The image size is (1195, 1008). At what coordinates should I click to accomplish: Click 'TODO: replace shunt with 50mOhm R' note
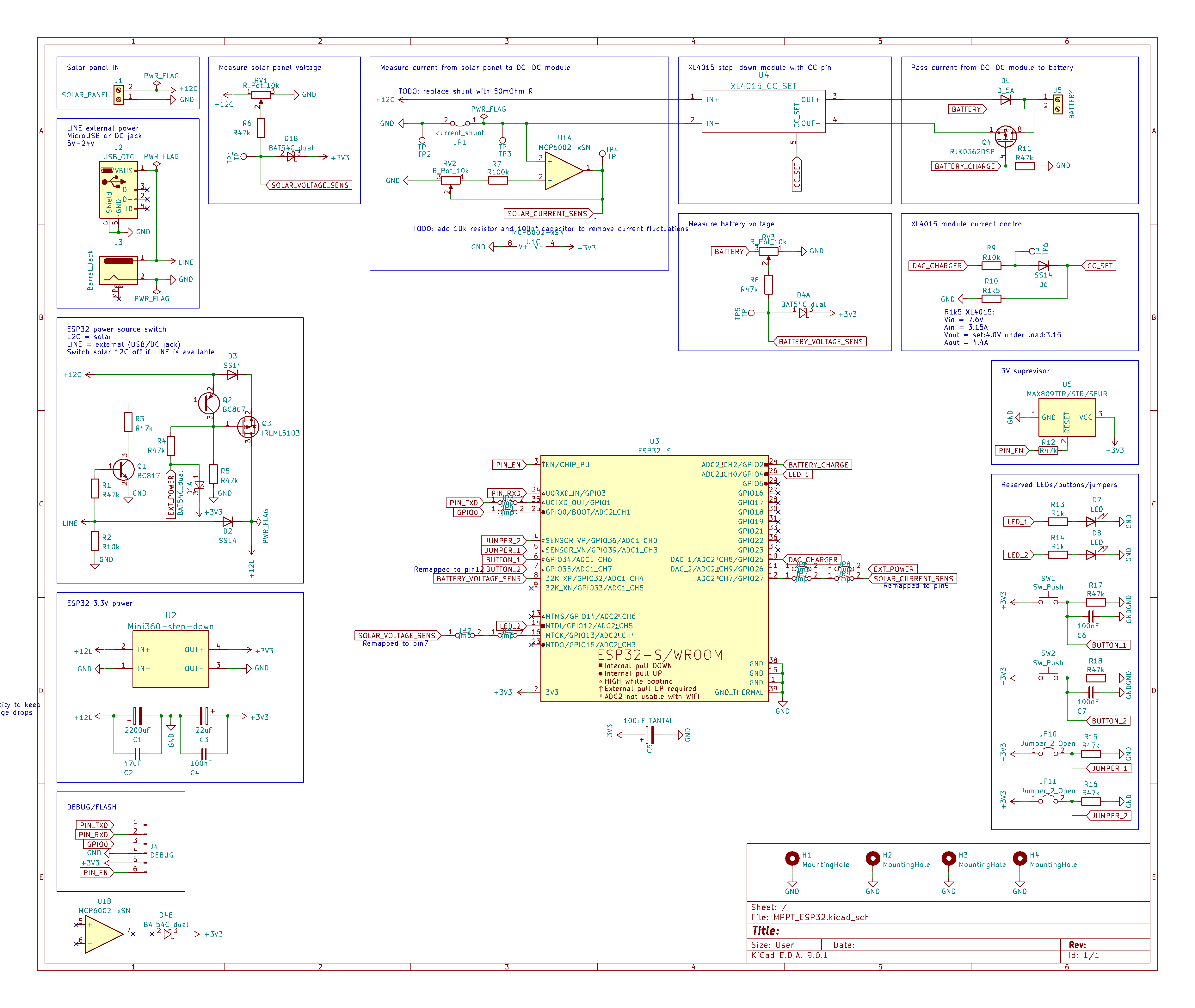click(x=465, y=91)
